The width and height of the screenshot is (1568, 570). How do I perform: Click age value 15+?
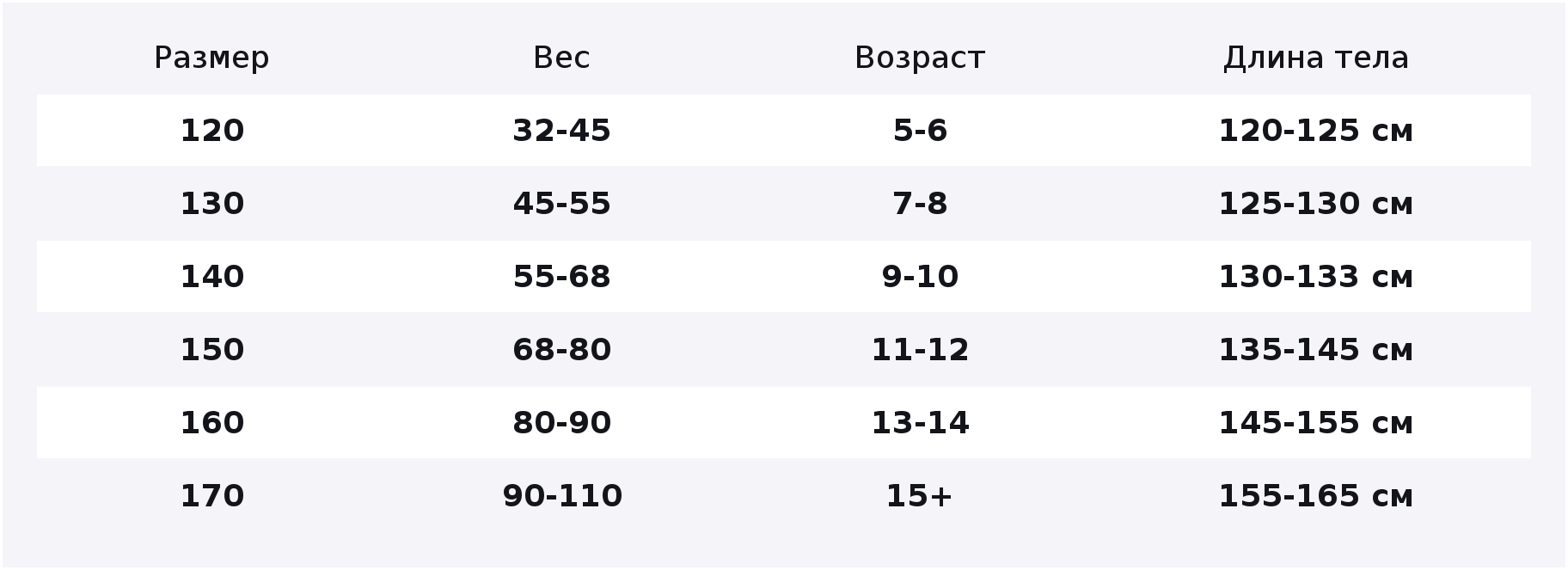tap(920, 496)
